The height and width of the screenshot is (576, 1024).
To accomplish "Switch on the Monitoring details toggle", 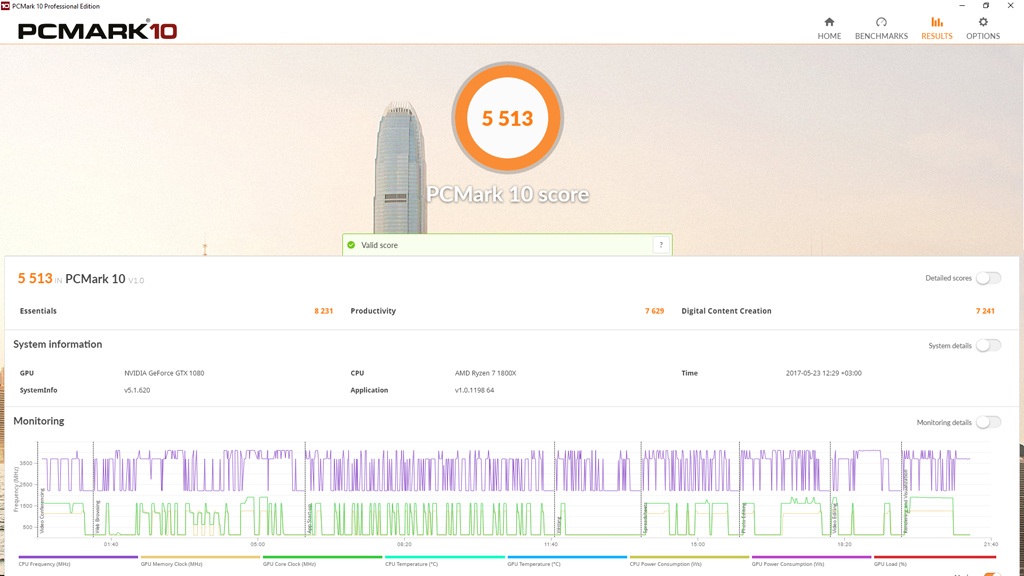I will (987, 423).
